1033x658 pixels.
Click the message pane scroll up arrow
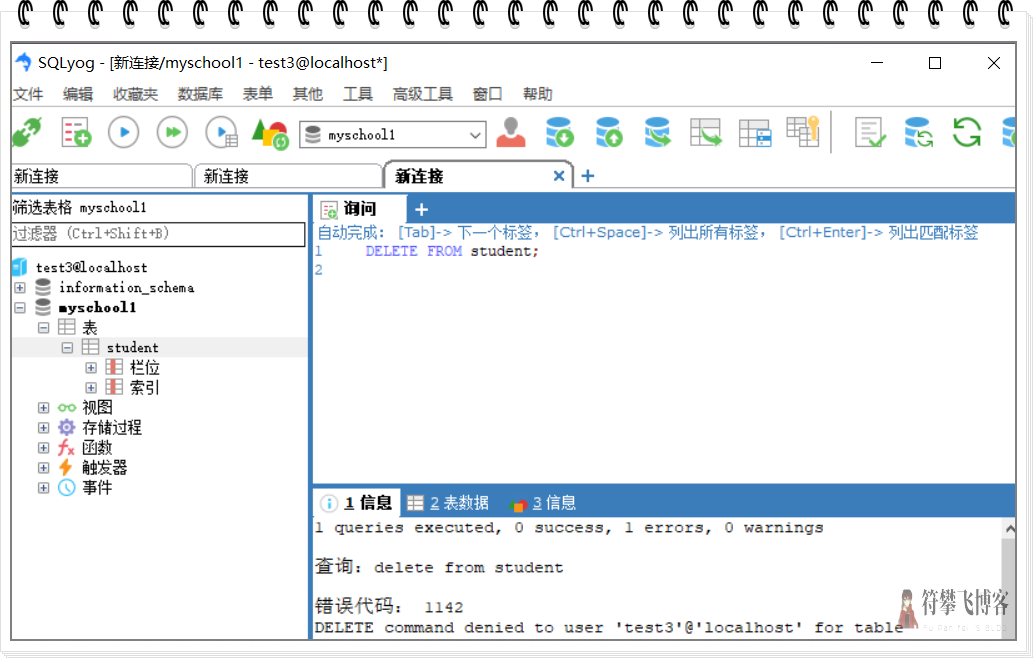click(1009, 528)
